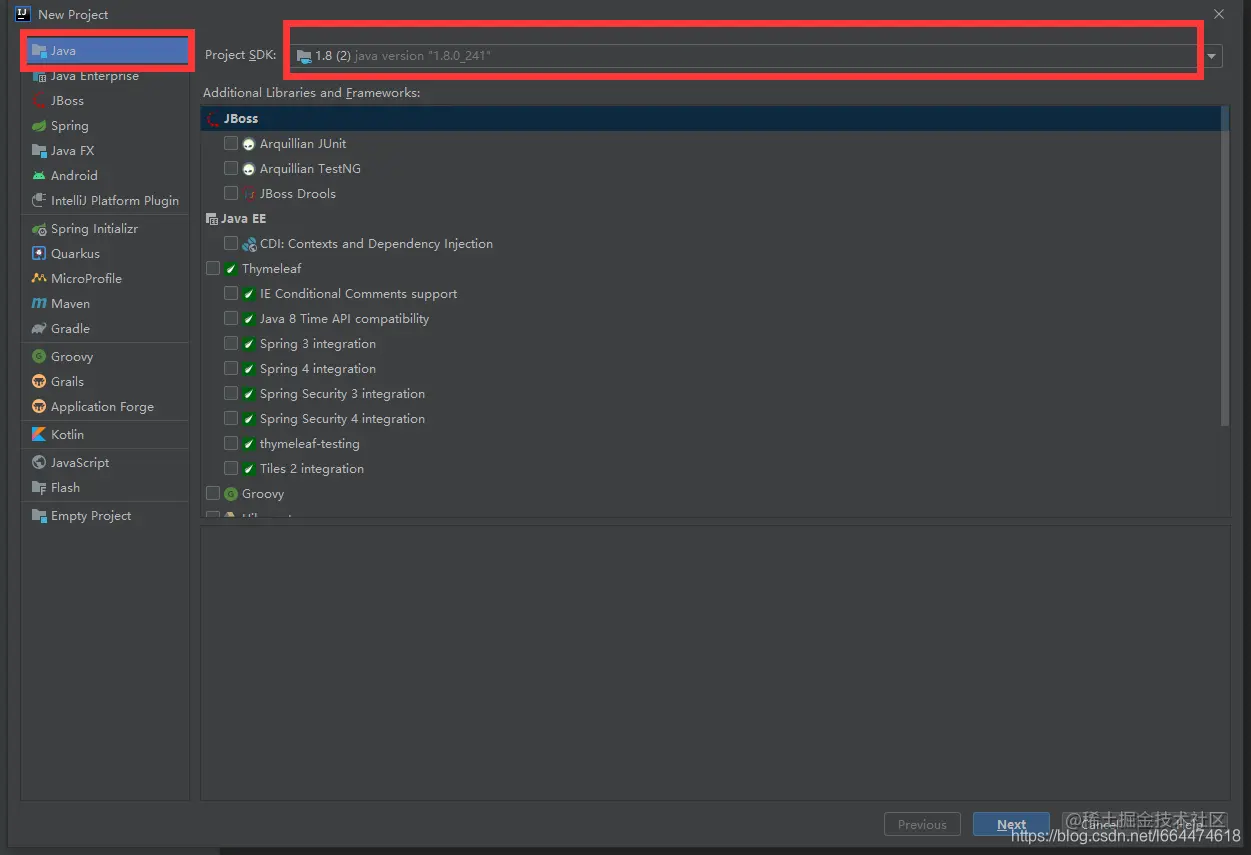Tick IE Conditional Comments support checkbox

pyautogui.click(x=231, y=294)
